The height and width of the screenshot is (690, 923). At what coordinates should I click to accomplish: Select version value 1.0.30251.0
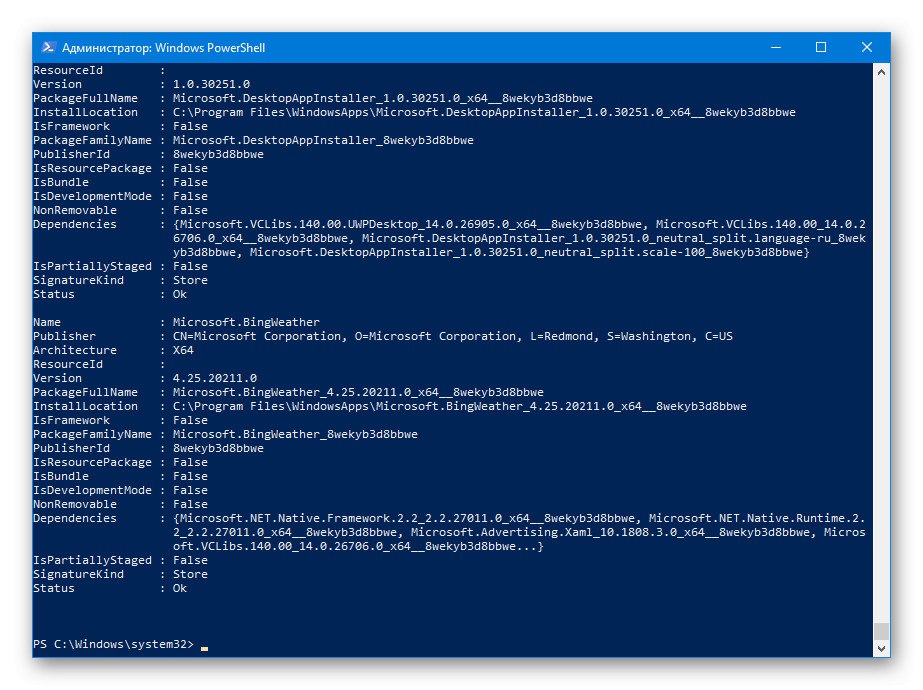[x=211, y=84]
